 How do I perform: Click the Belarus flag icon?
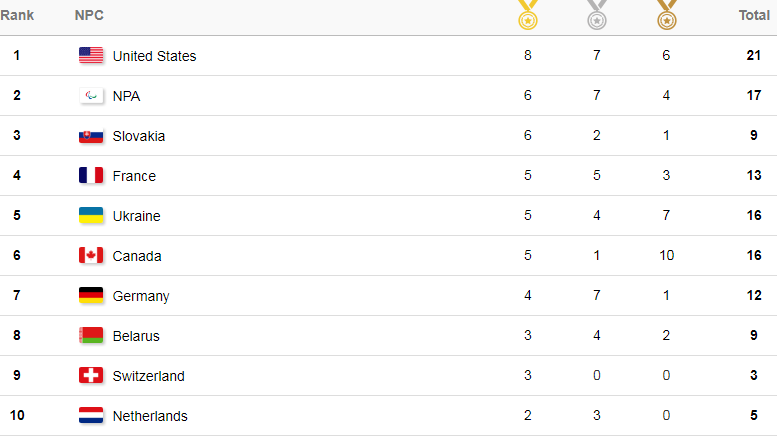[x=91, y=335]
